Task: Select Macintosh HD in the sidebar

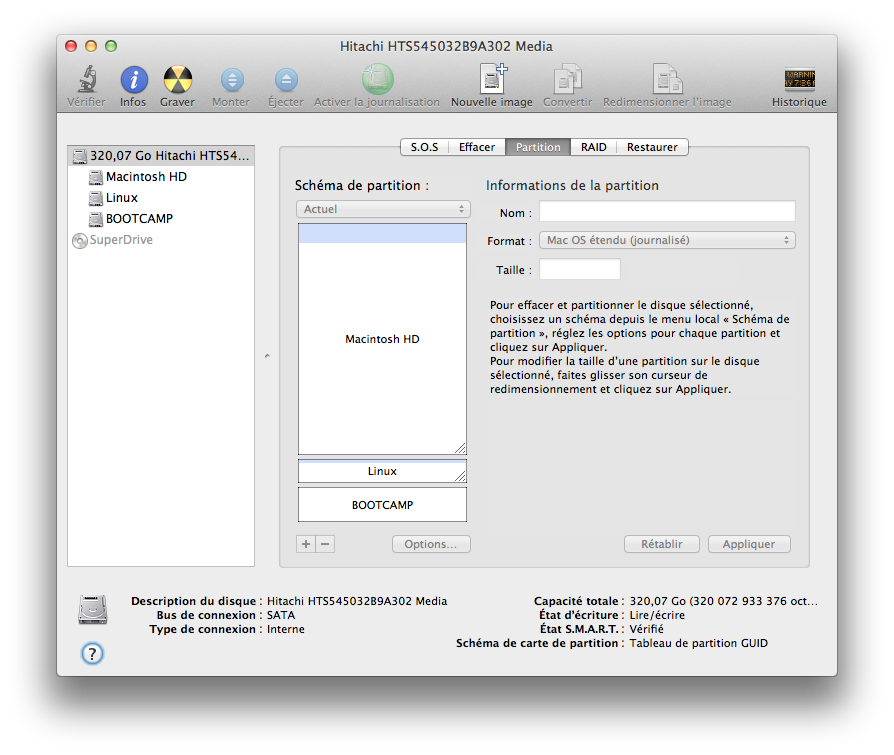Action: pos(146,177)
